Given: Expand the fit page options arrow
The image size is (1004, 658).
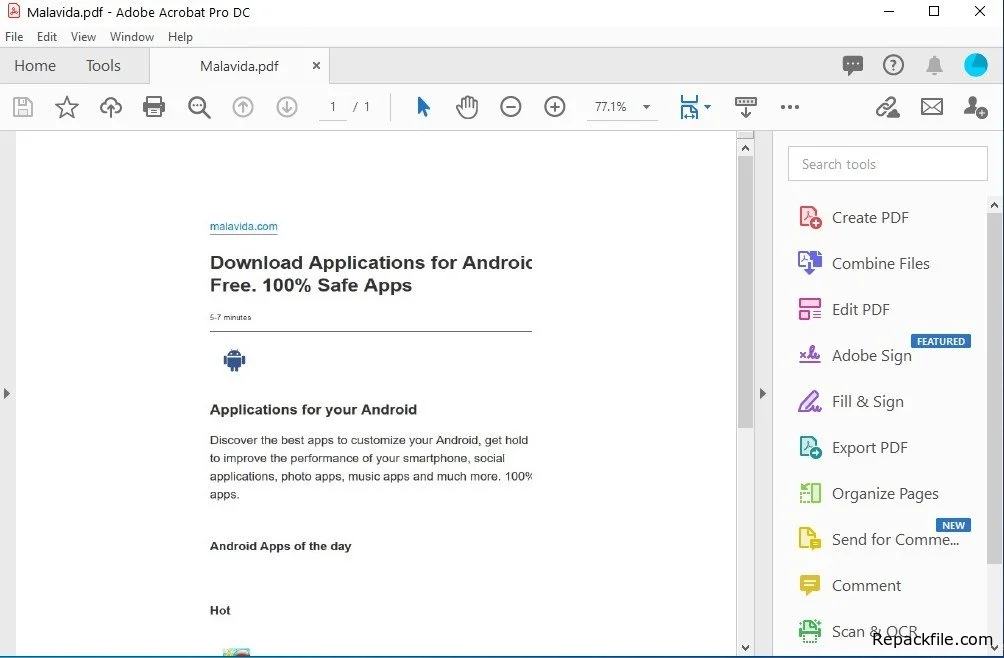Looking at the screenshot, I should click(x=708, y=107).
